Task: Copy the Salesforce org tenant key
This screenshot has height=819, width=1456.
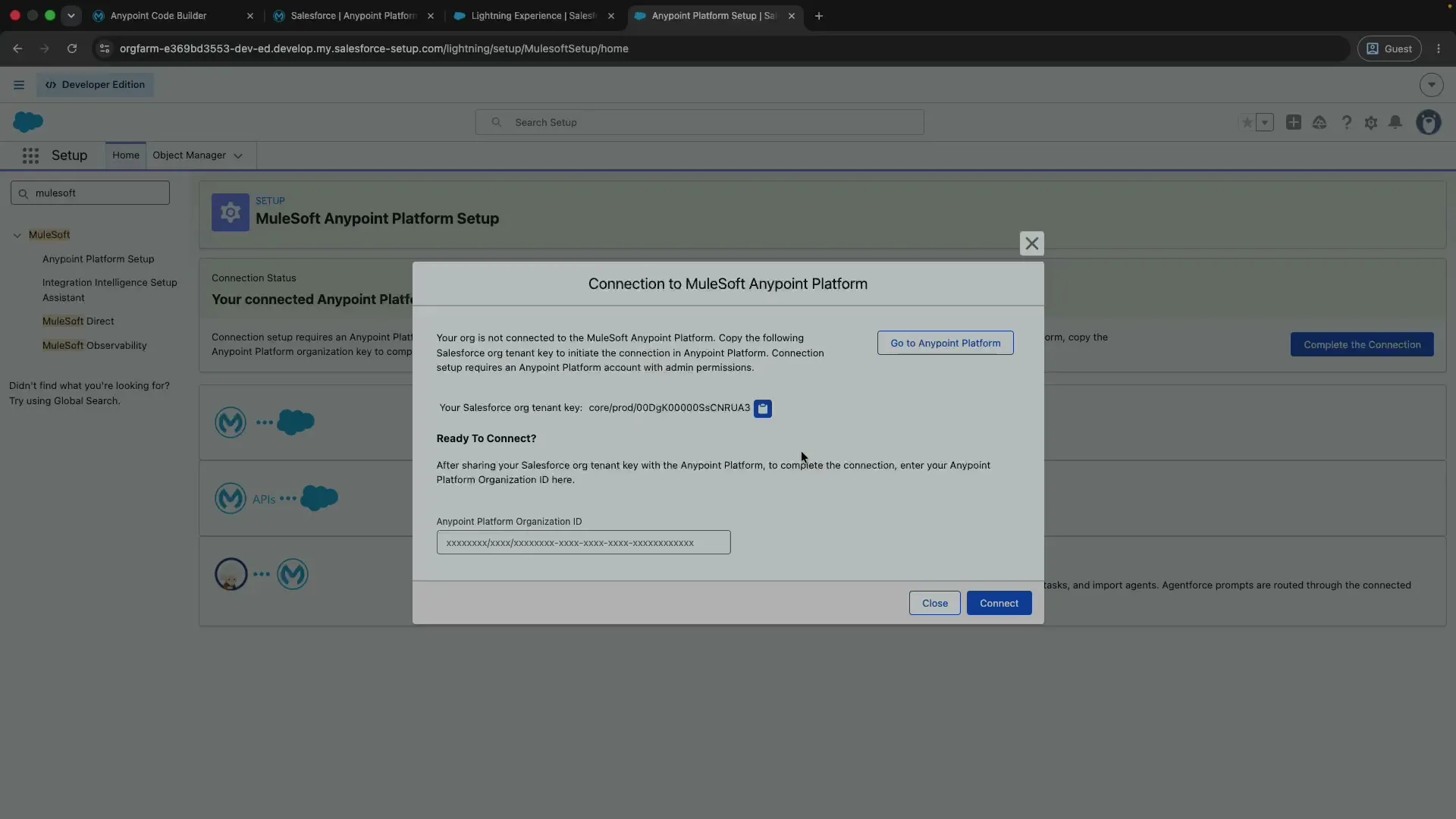Action: (762, 409)
